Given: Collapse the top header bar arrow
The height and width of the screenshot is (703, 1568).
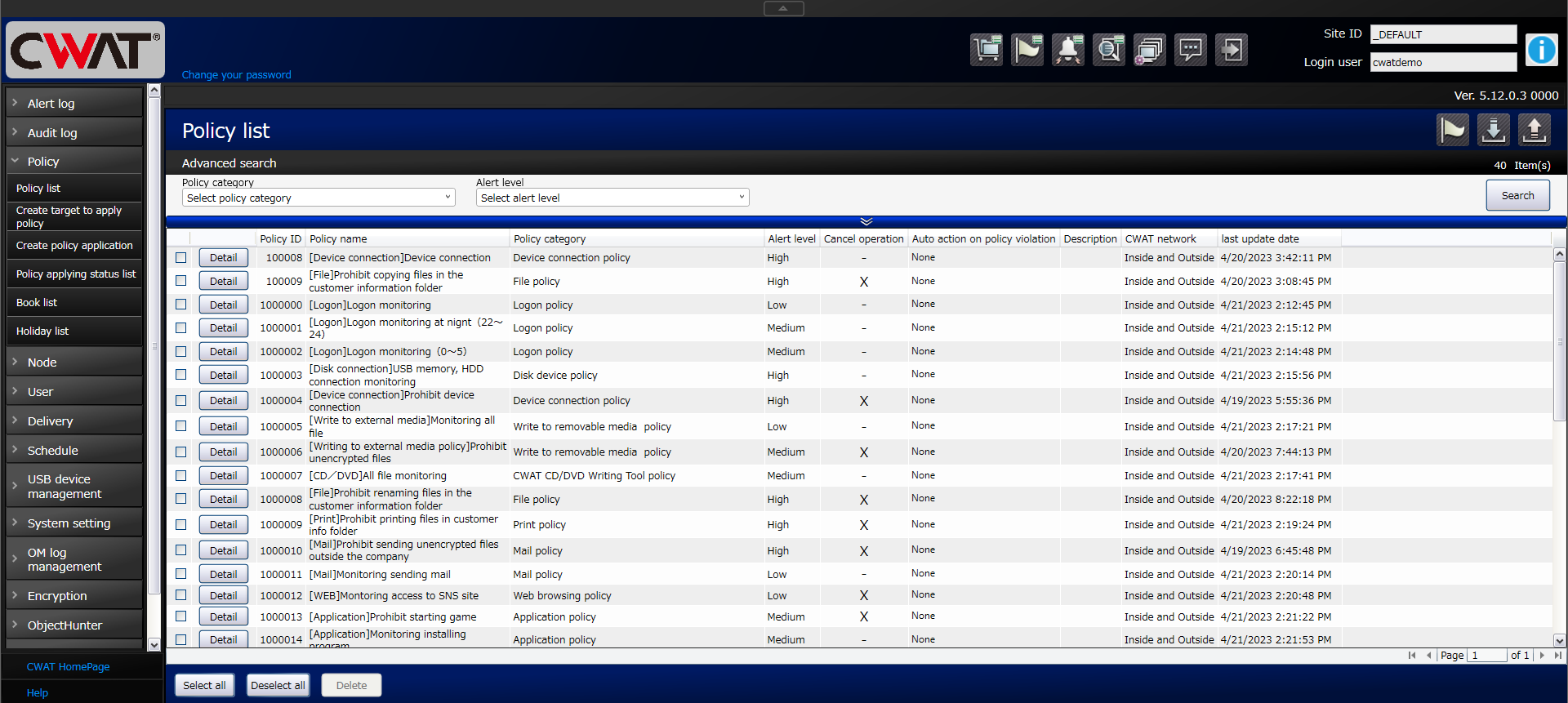Looking at the screenshot, I should 783,8.
